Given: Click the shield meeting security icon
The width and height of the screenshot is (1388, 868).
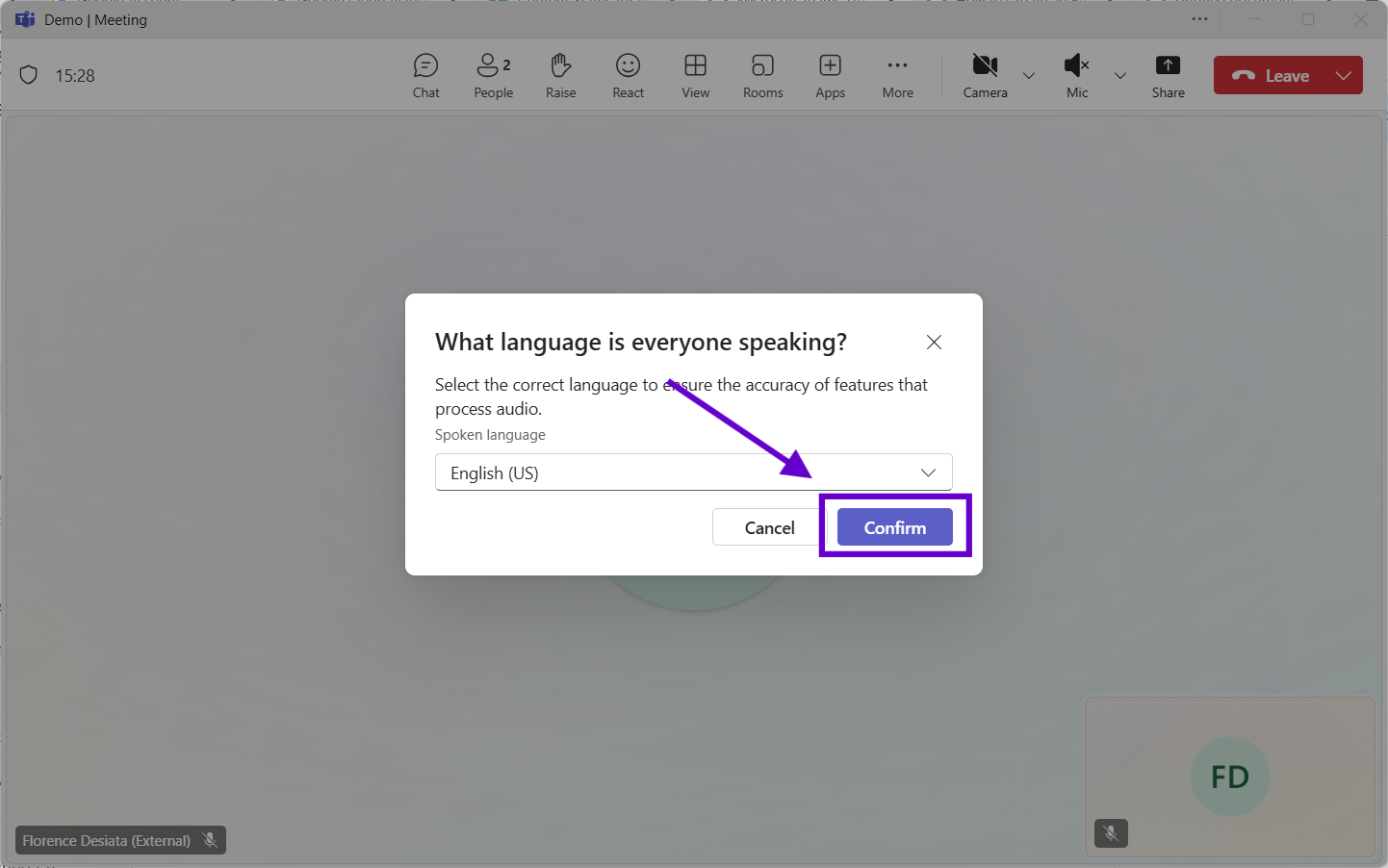Looking at the screenshot, I should (x=29, y=75).
